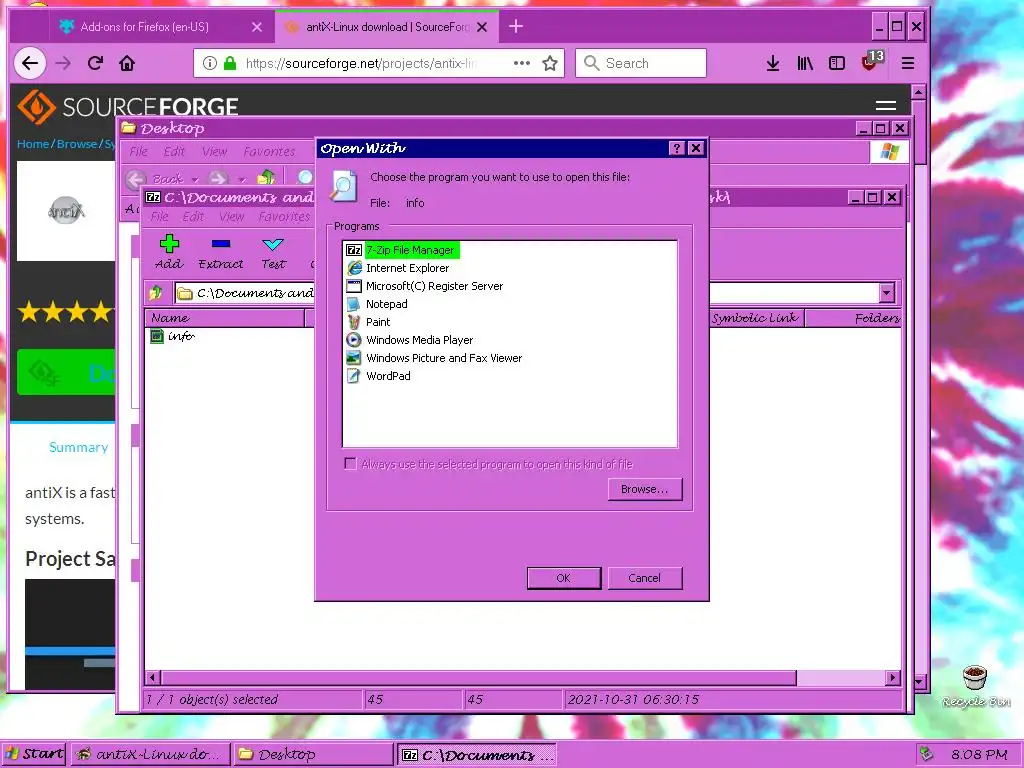Open the 7-Zip File menu

tap(159, 216)
